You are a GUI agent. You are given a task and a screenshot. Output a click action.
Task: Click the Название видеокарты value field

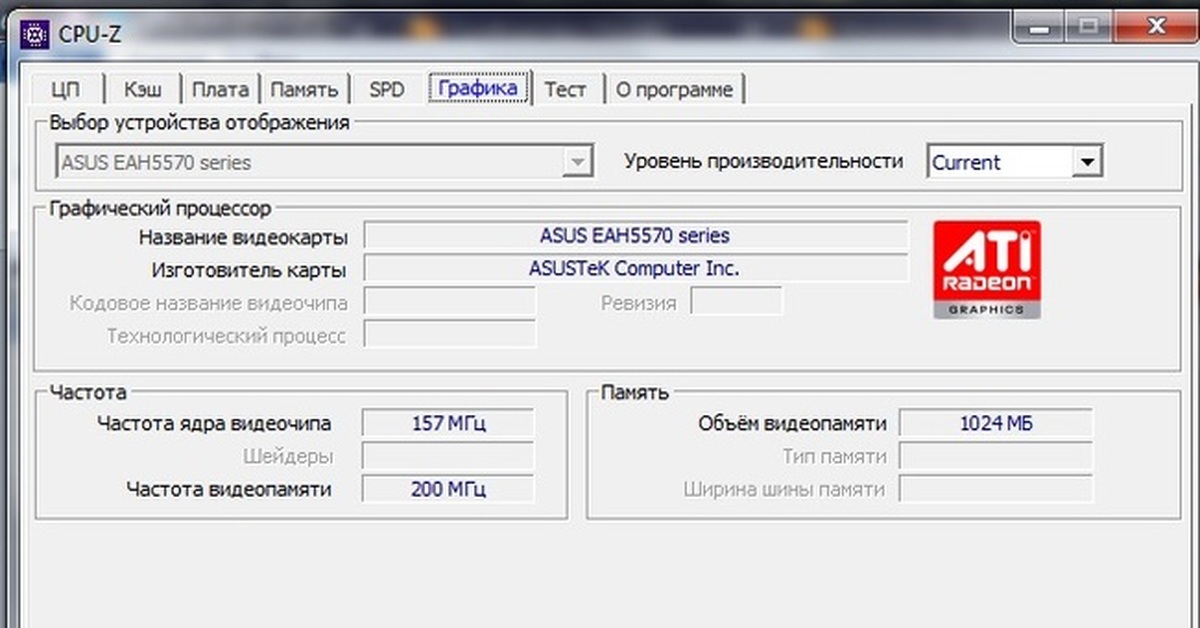pyautogui.click(x=634, y=237)
